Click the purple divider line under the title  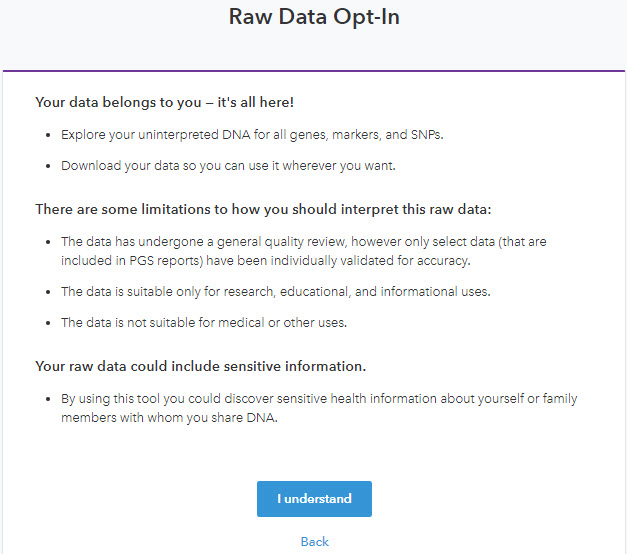(314, 71)
